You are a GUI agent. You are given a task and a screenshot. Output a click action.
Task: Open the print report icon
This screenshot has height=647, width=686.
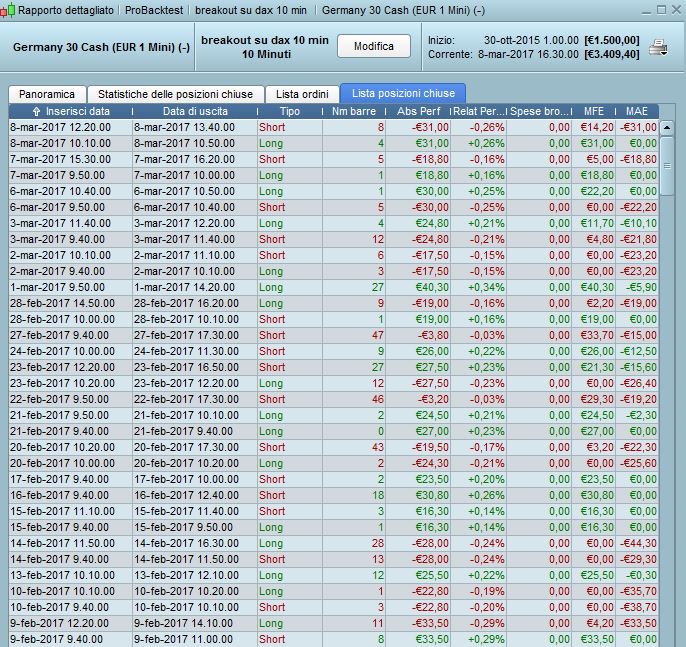(x=658, y=47)
